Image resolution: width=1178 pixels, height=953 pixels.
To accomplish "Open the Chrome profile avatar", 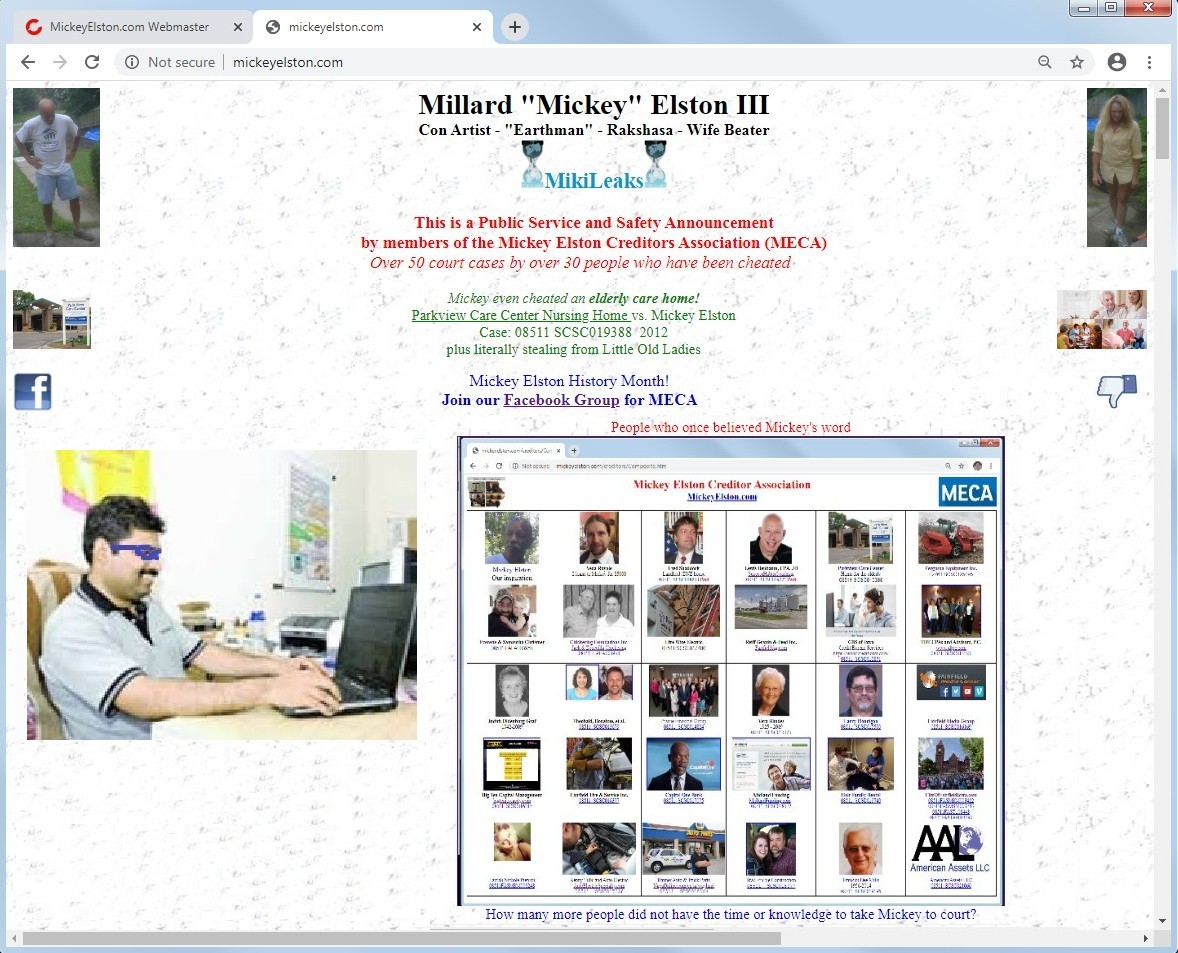I will pos(1116,62).
